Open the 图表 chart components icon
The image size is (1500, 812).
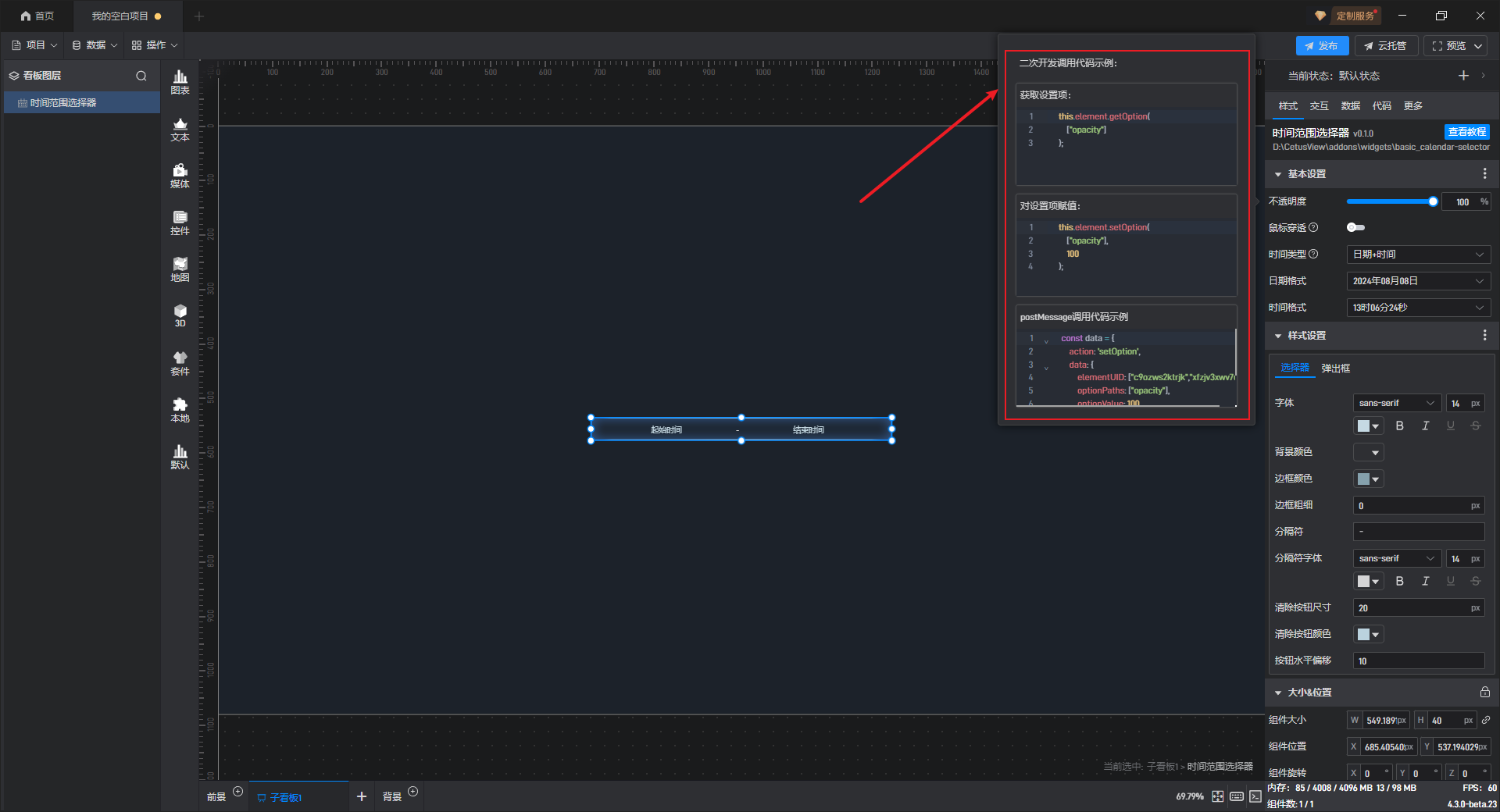tap(180, 81)
